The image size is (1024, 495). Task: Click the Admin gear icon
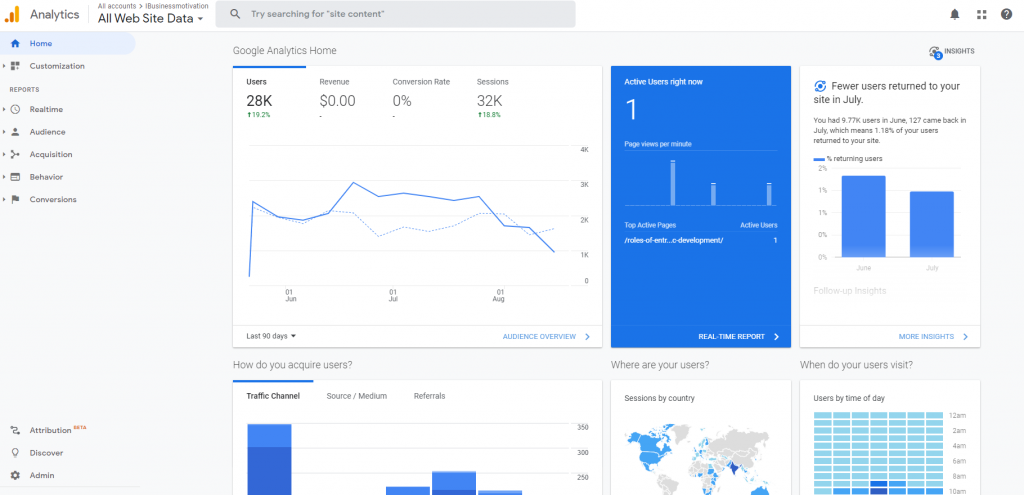(16, 475)
